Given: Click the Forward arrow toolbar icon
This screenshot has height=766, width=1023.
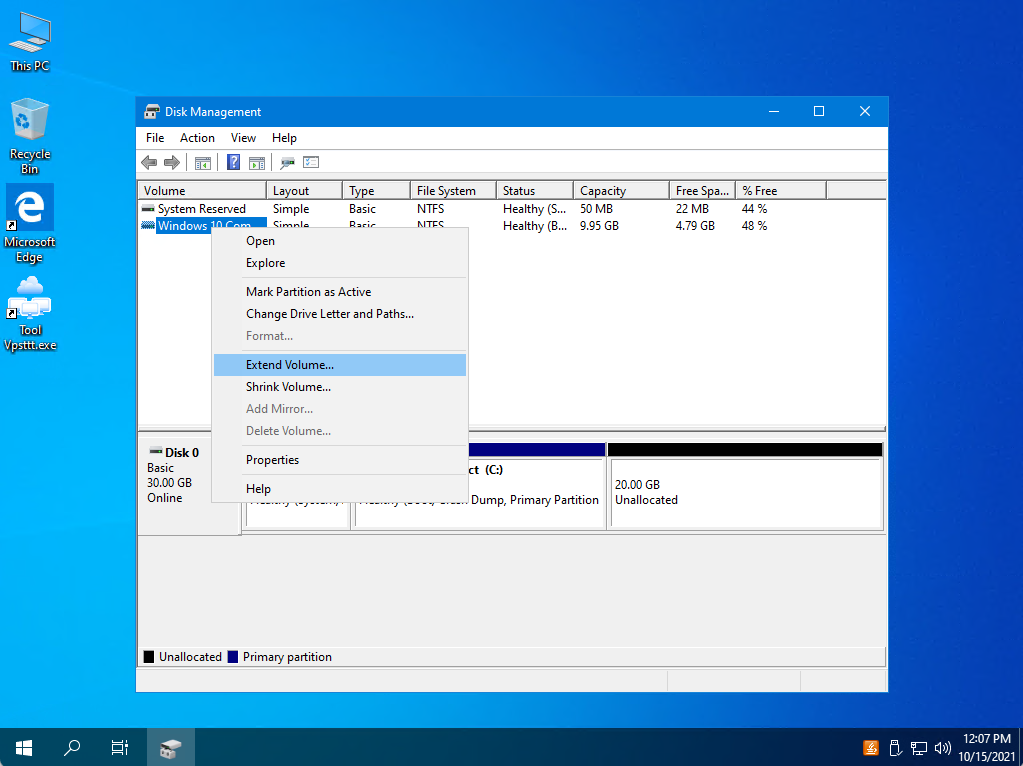Looking at the screenshot, I should (172, 162).
